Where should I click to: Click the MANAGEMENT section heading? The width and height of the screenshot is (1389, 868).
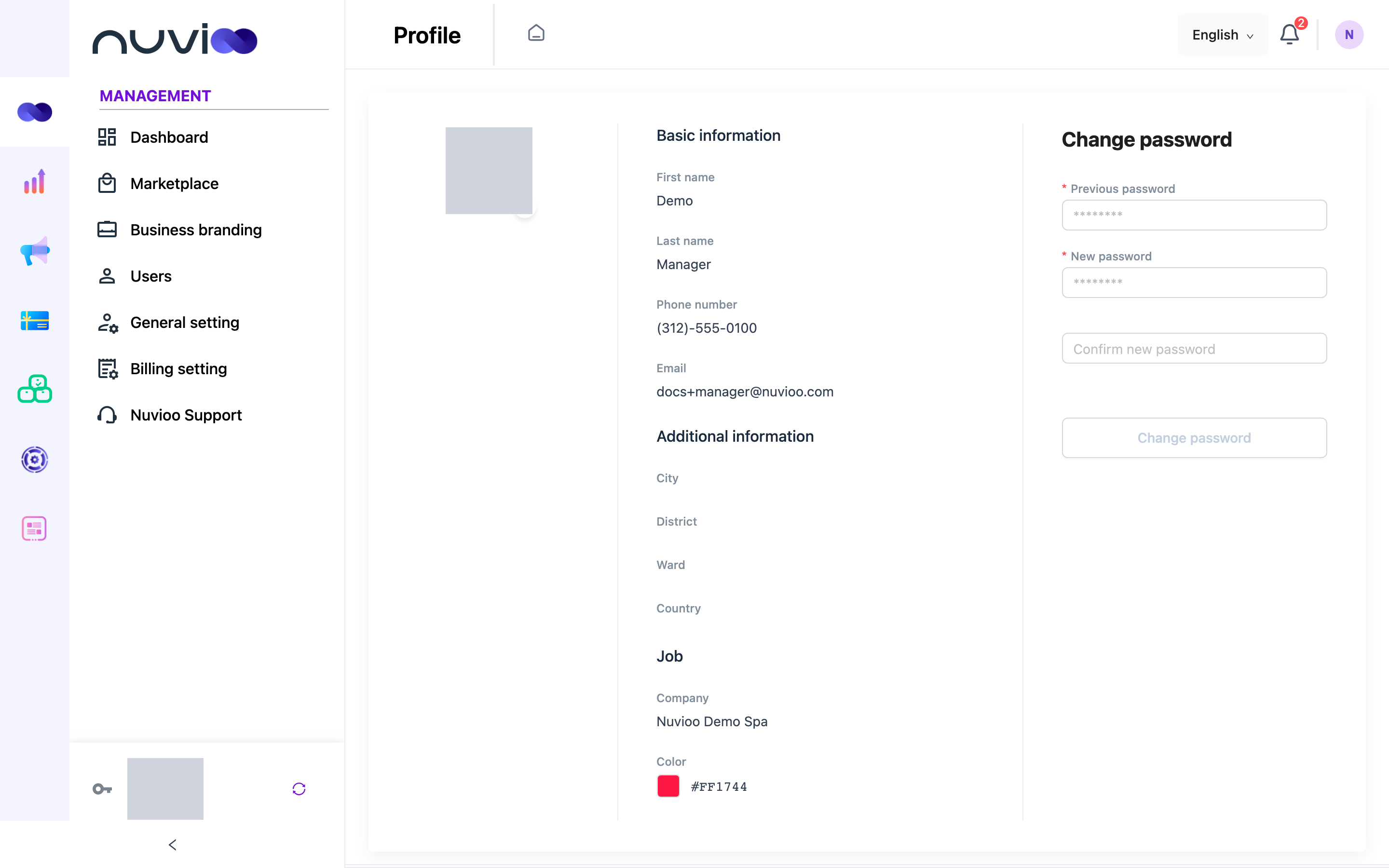[155, 96]
